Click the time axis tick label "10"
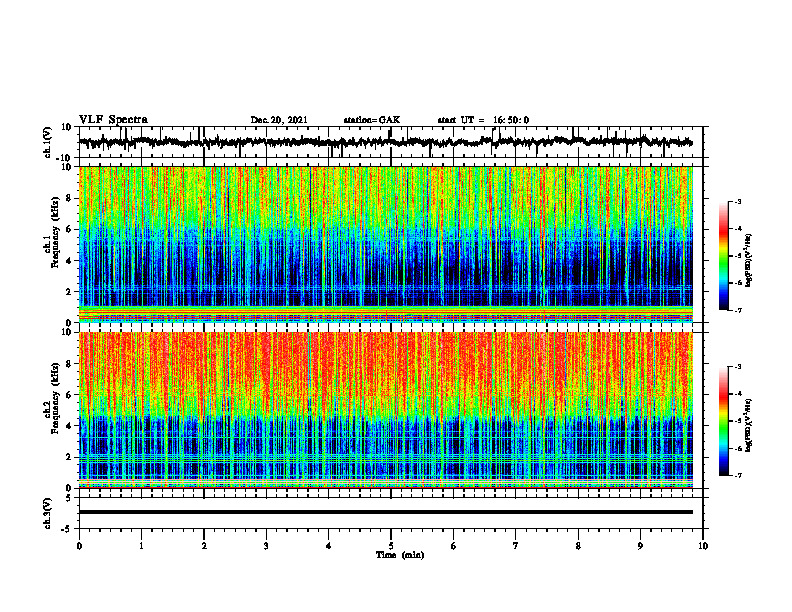The image size is (792, 612). coord(703,546)
